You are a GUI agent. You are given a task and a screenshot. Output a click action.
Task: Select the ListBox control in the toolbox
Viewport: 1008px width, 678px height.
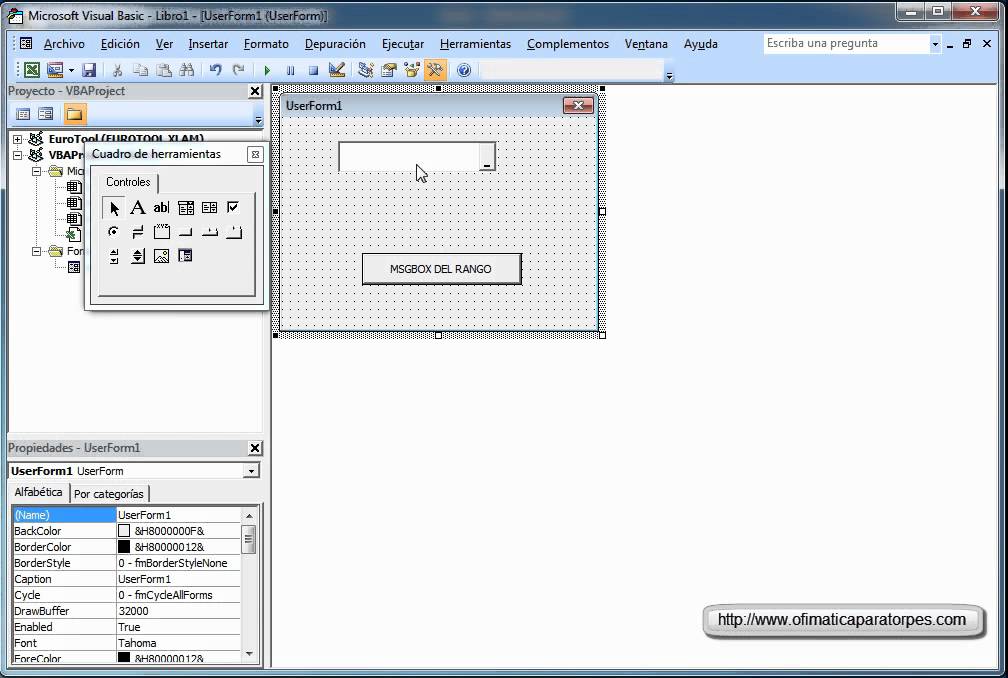click(210, 208)
